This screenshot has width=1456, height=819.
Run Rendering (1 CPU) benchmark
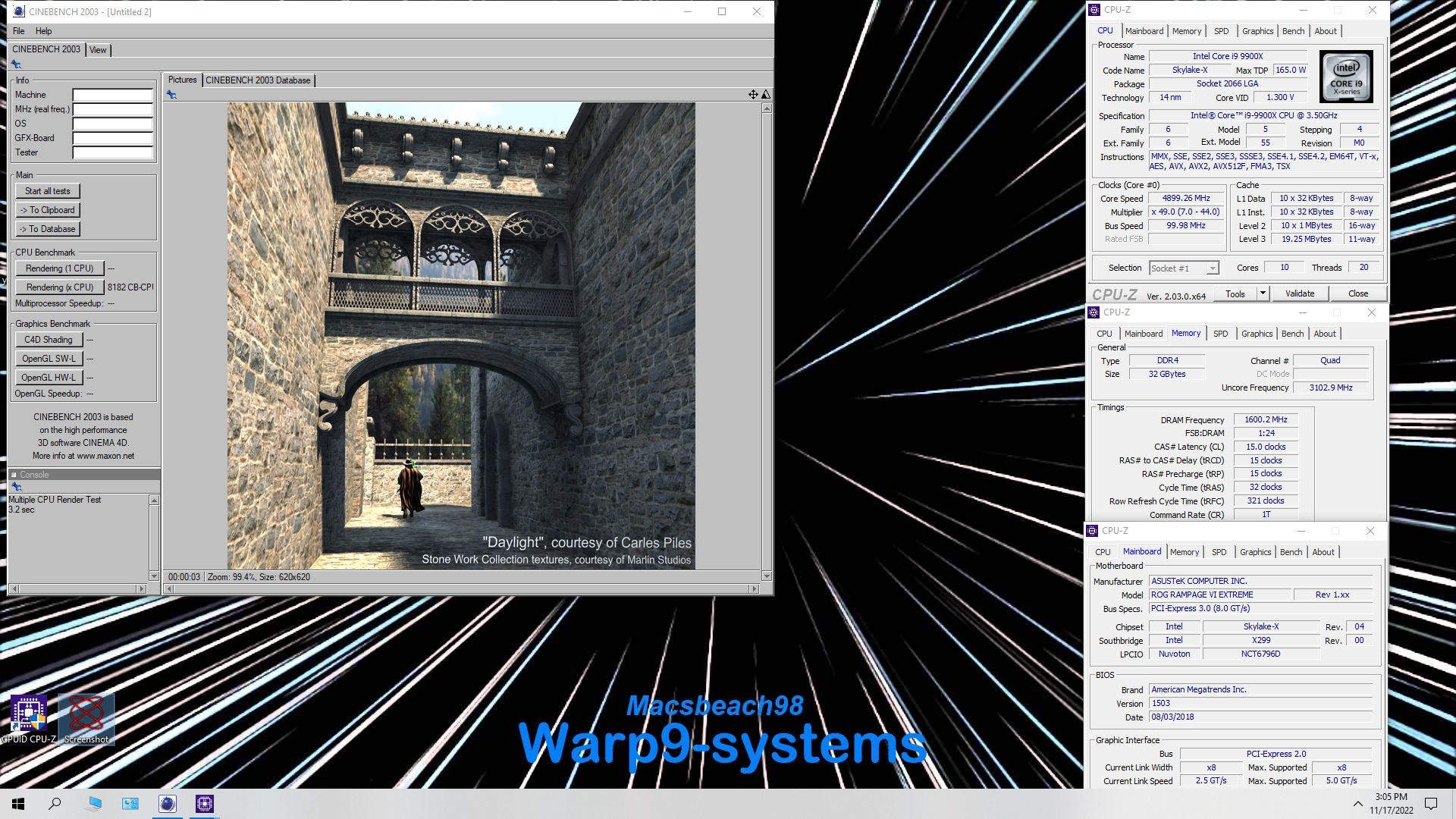click(59, 268)
